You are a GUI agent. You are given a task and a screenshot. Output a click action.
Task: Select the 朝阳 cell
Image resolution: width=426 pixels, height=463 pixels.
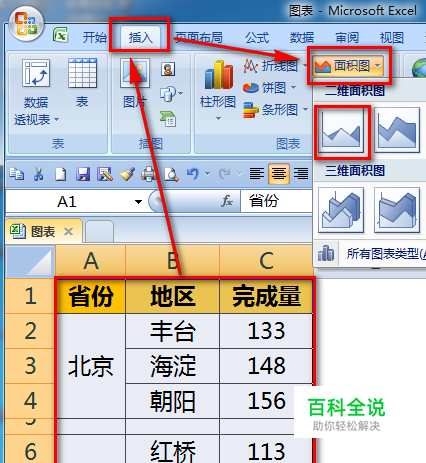(172, 401)
